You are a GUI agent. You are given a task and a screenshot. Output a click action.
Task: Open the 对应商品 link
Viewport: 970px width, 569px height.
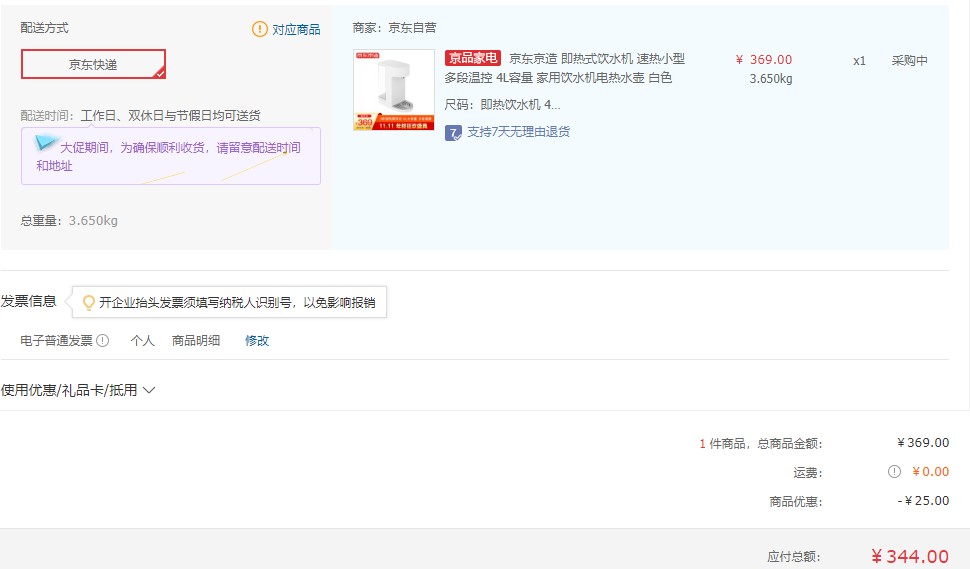(296, 29)
